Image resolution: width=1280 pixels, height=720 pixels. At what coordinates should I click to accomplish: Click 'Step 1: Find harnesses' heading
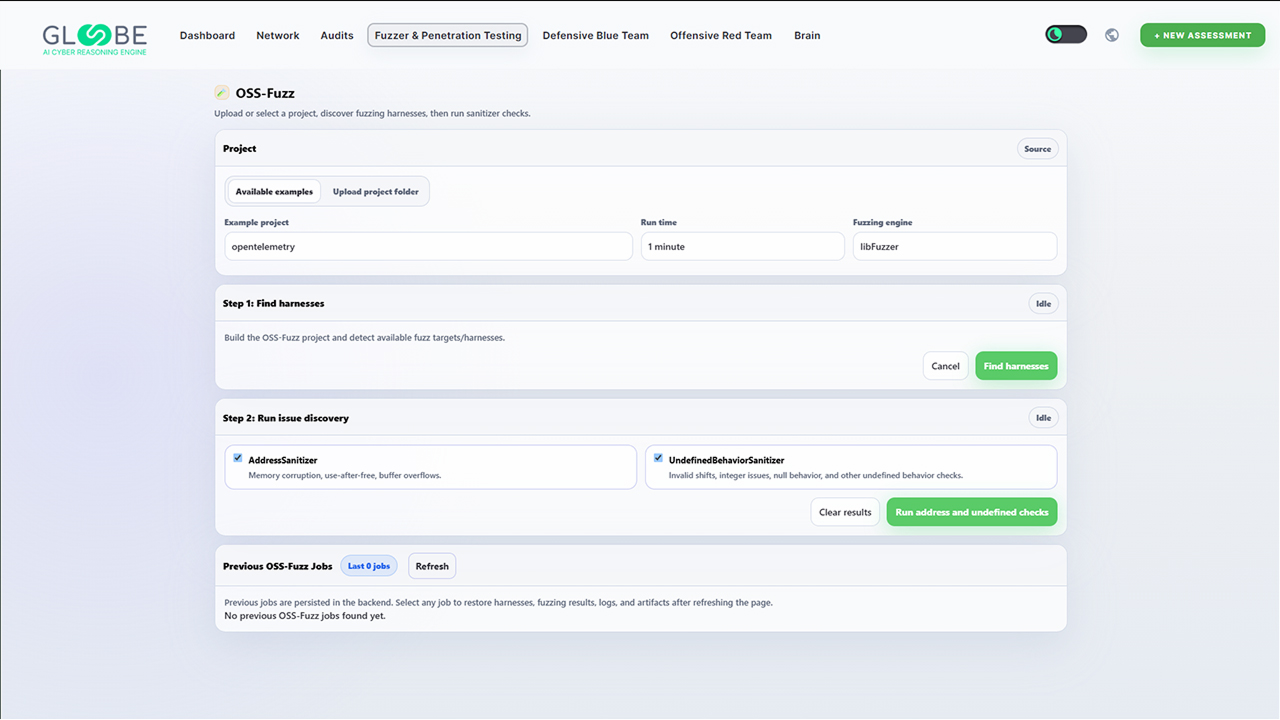point(274,303)
